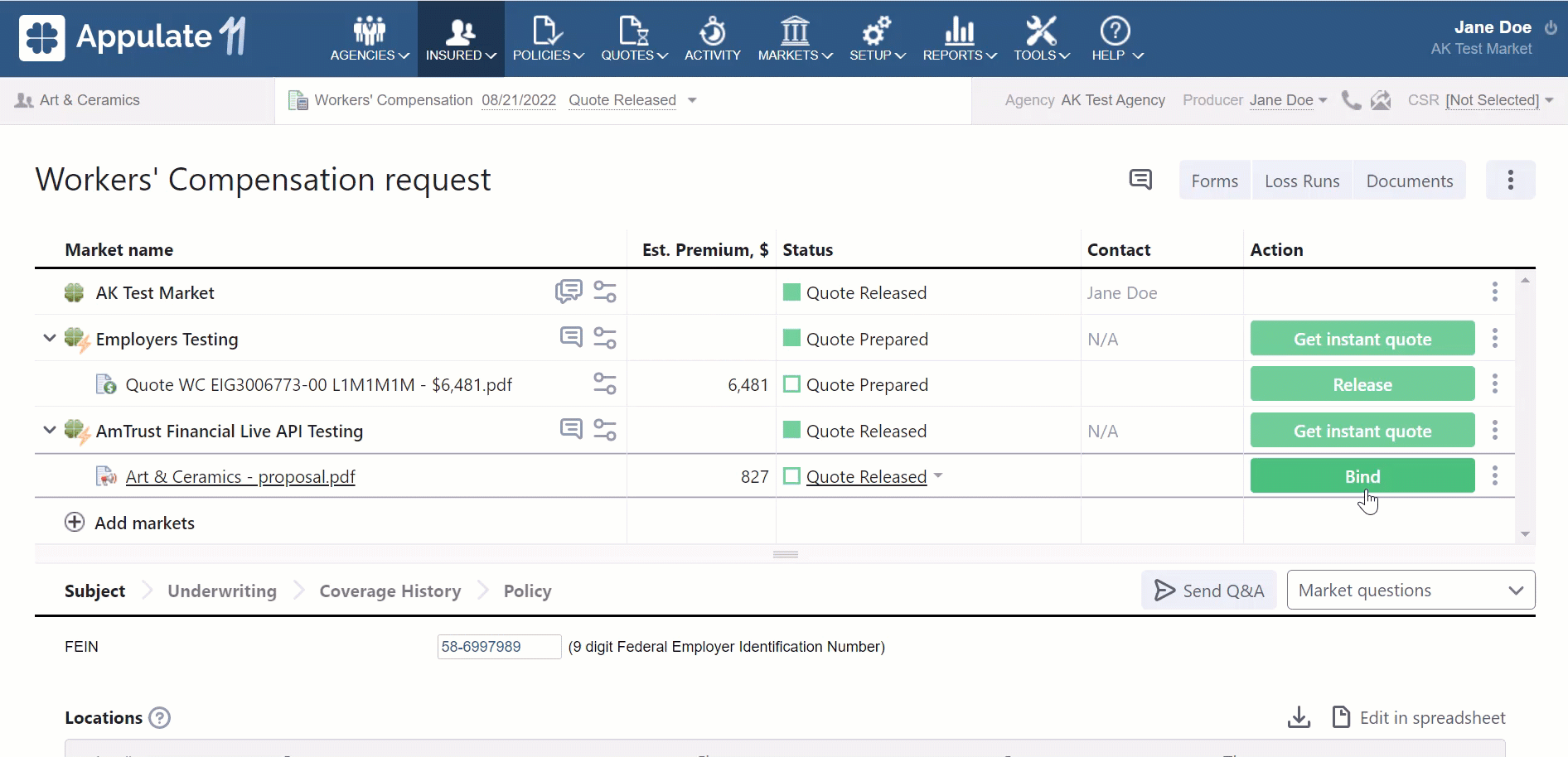Open the Agencies menu

(370, 39)
